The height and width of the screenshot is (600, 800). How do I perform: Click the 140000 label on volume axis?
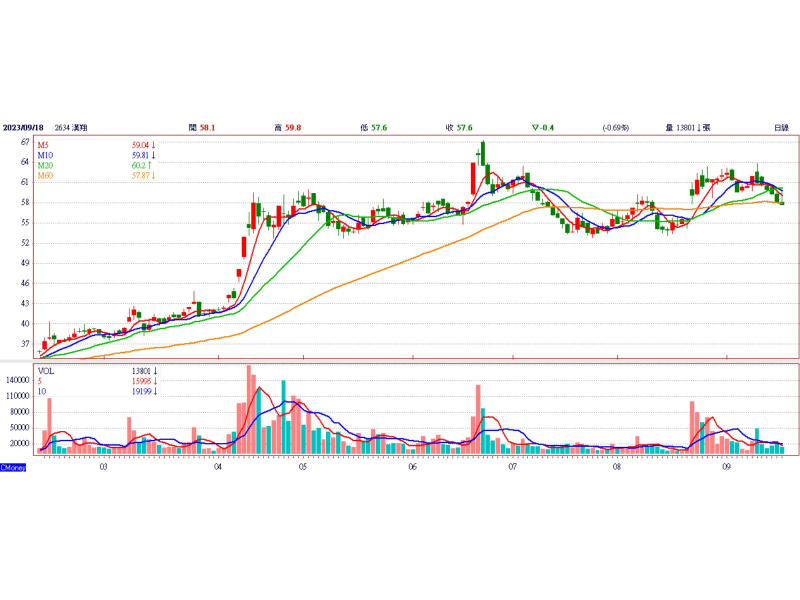[18, 380]
